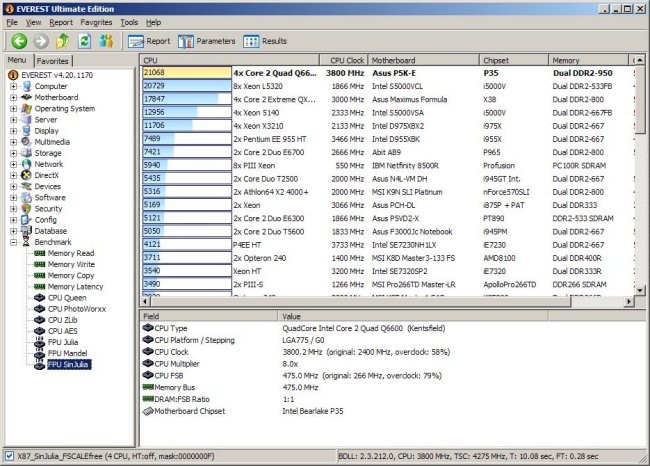The height and width of the screenshot is (466, 650).
Task: Switch to the Menu sidebar tab
Action: point(17,60)
